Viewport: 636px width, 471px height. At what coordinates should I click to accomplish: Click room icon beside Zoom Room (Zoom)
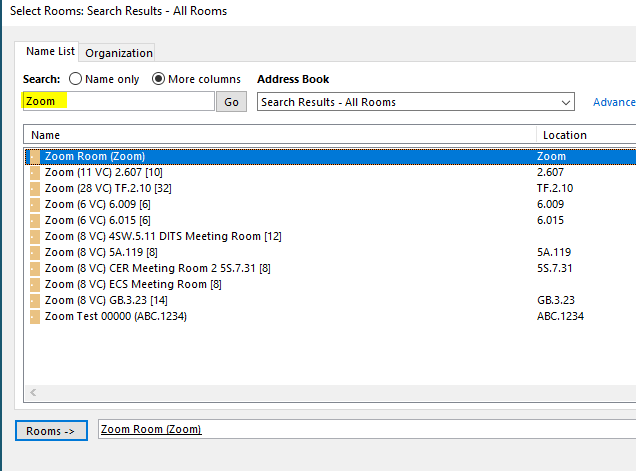coord(35,157)
